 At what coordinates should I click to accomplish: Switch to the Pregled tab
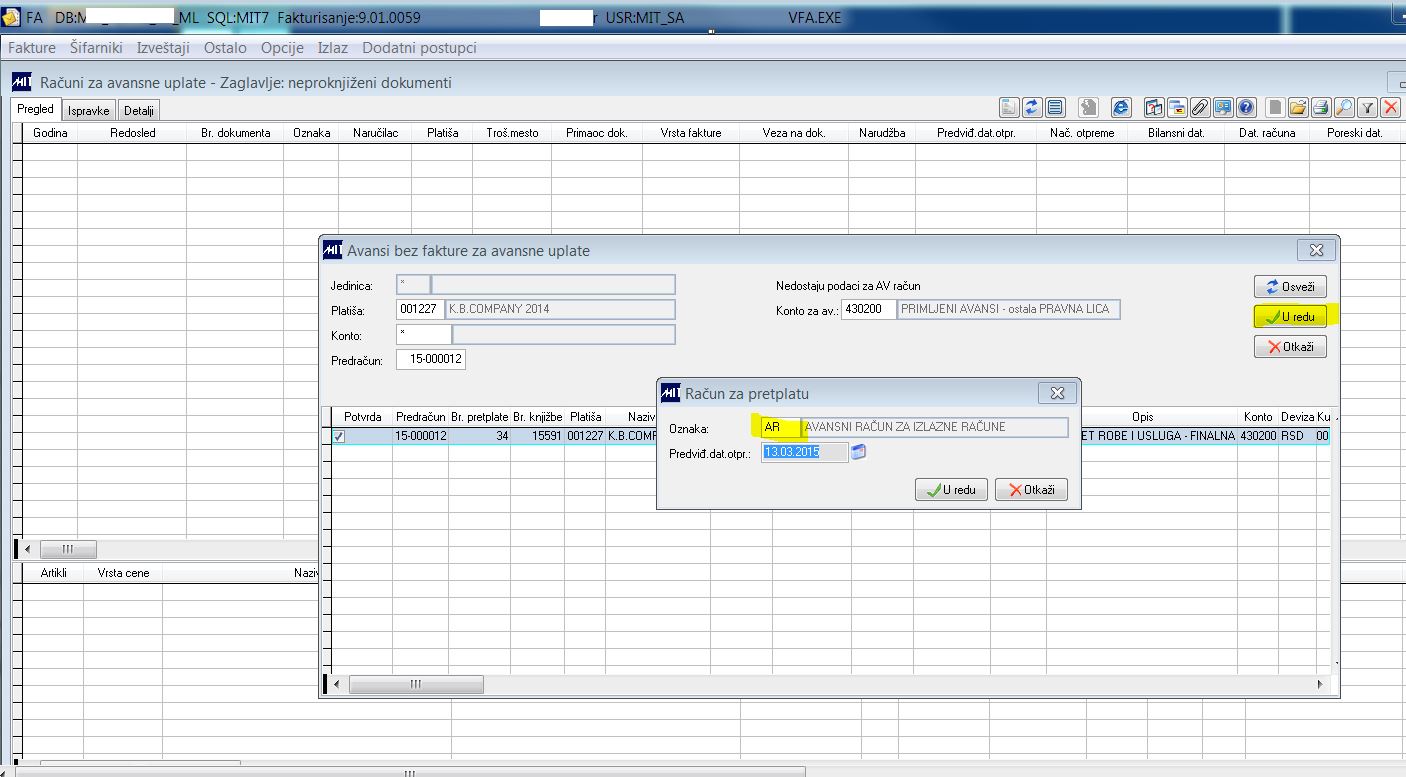coord(36,109)
